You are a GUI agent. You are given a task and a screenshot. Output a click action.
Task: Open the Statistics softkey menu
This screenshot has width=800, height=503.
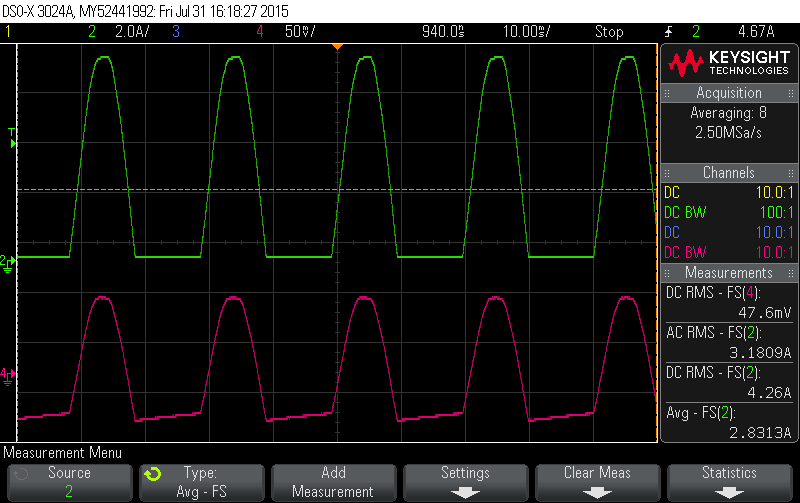click(730, 482)
